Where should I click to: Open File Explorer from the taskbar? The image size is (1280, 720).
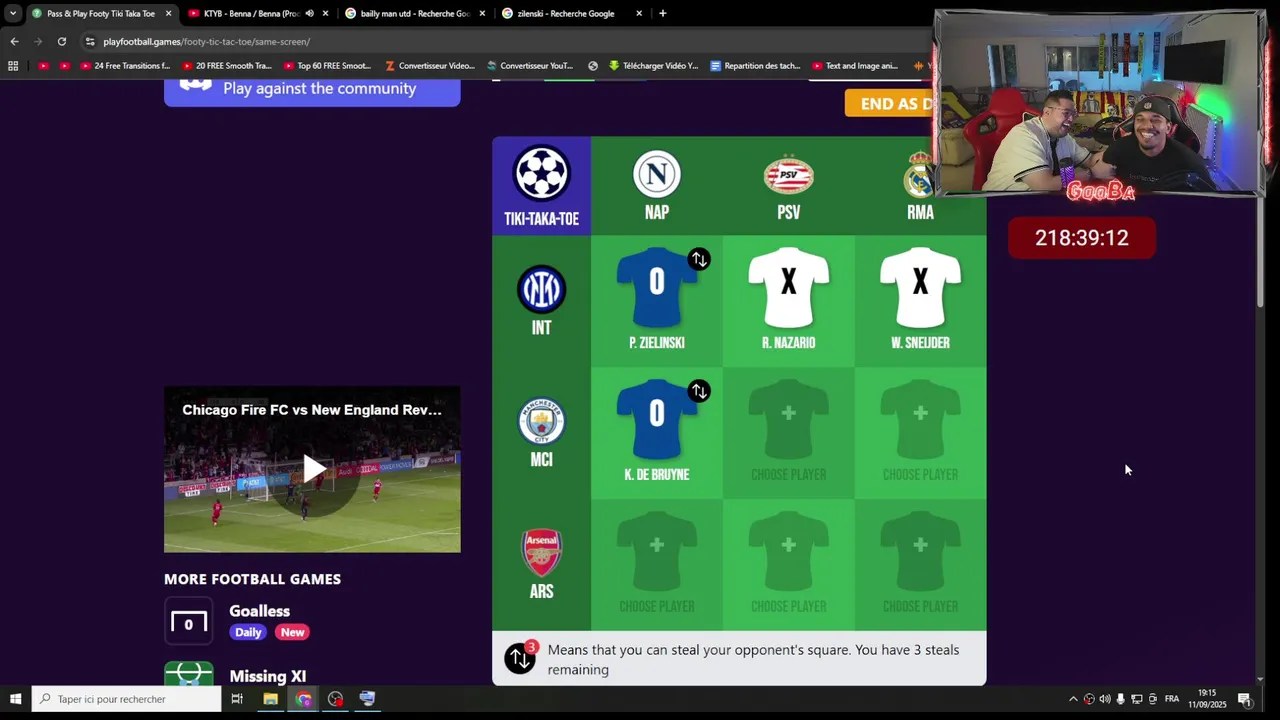[x=270, y=699]
